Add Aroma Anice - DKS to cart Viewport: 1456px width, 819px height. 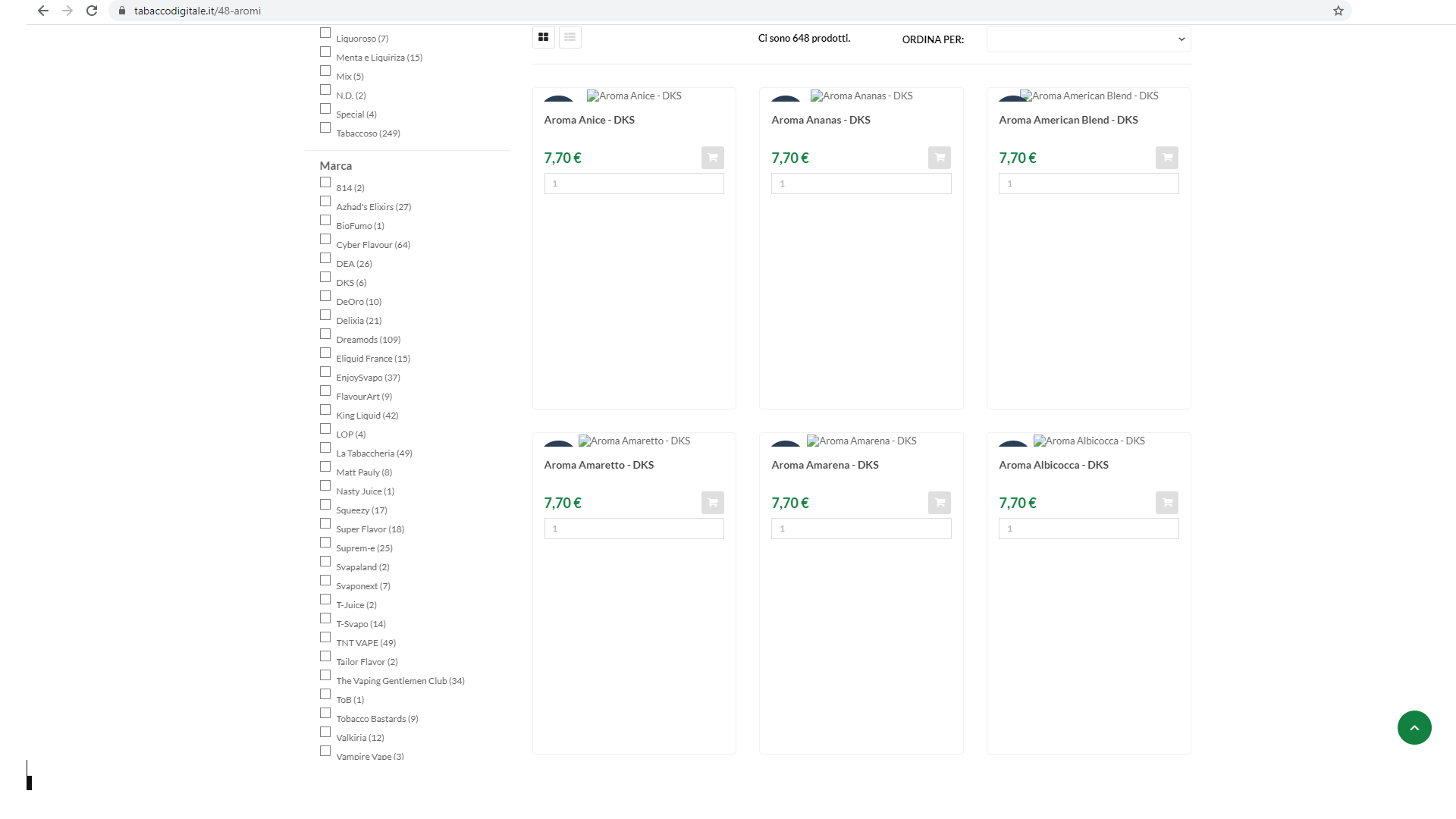[x=712, y=158]
